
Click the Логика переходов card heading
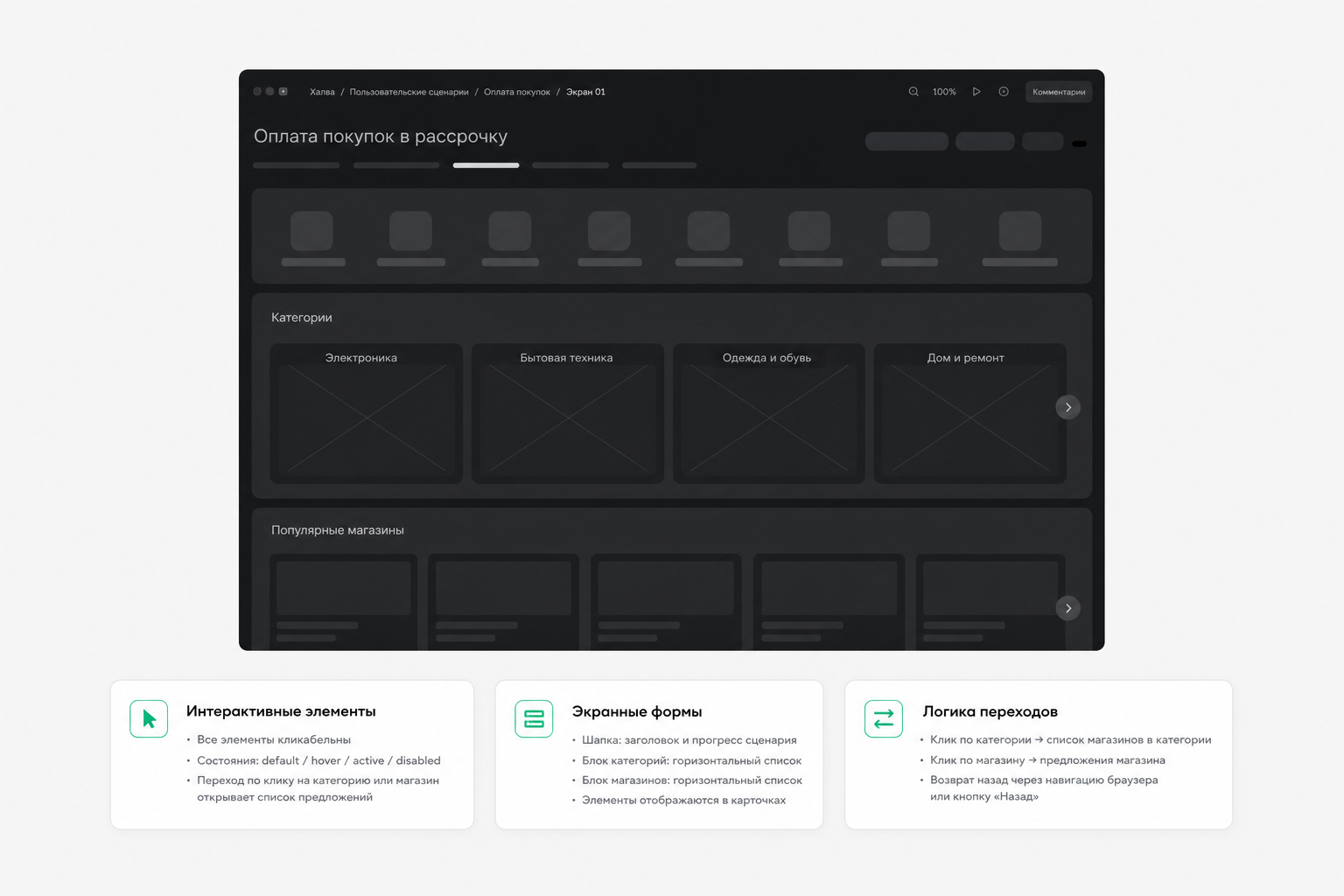coord(990,711)
